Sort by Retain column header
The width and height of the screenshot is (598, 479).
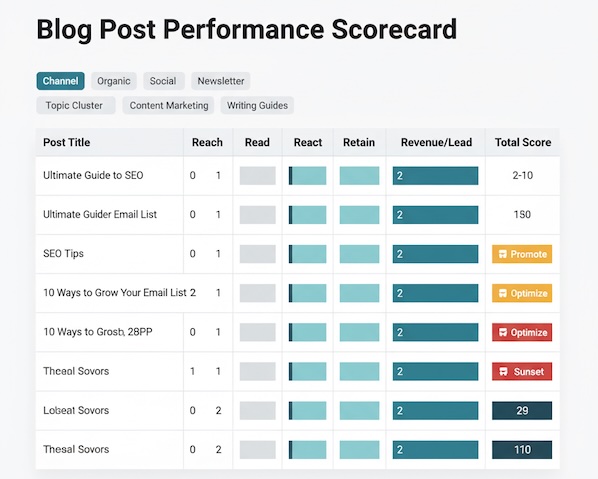point(359,142)
